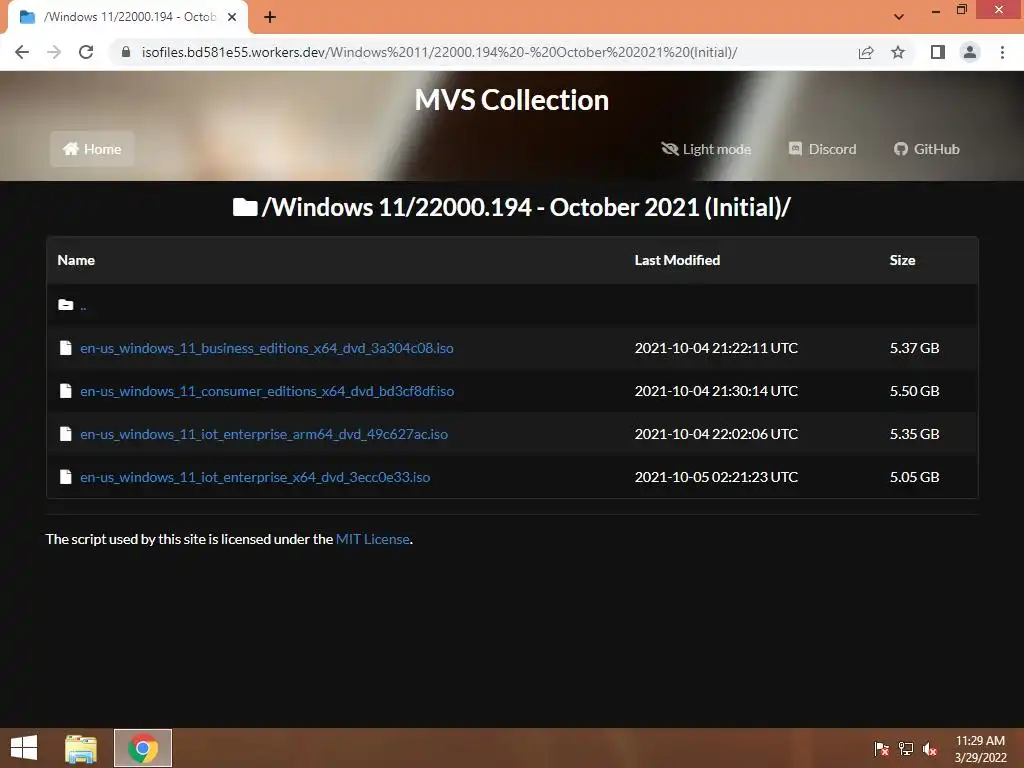1024x768 pixels.
Task: Click file icon beside business_editions iso
Action: tap(65, 347)
